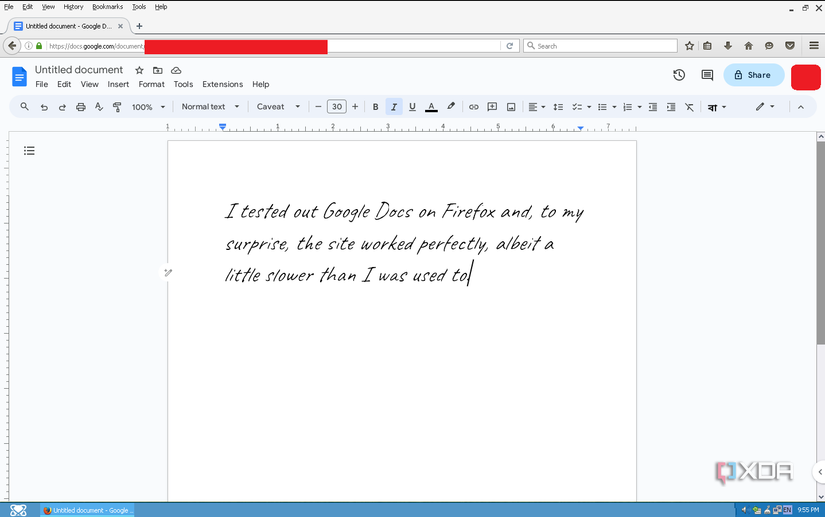Reload the page
825x517 pixels.
(509, 46)
